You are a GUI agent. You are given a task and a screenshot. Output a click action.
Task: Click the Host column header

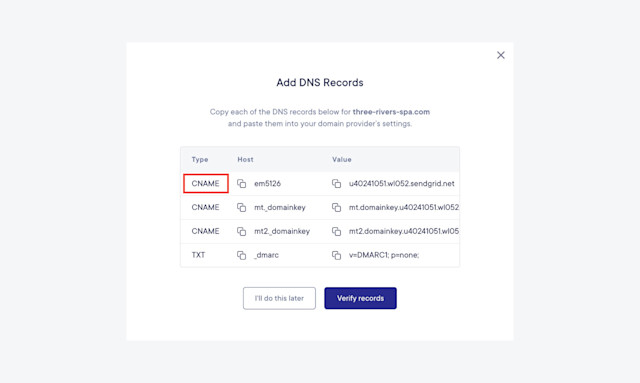pyautogui.click(x=245, y=159)
